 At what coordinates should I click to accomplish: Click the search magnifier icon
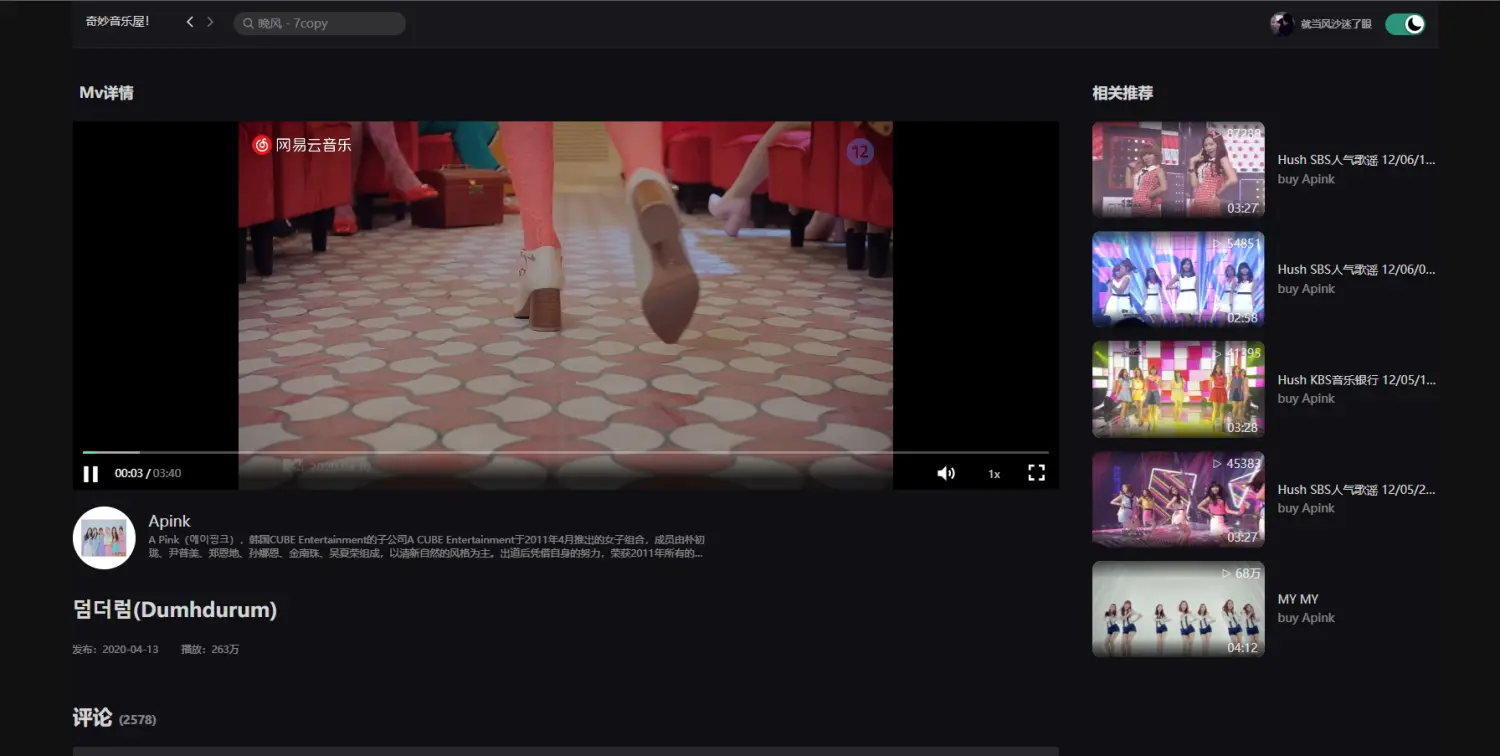click(x=248, y=23)
